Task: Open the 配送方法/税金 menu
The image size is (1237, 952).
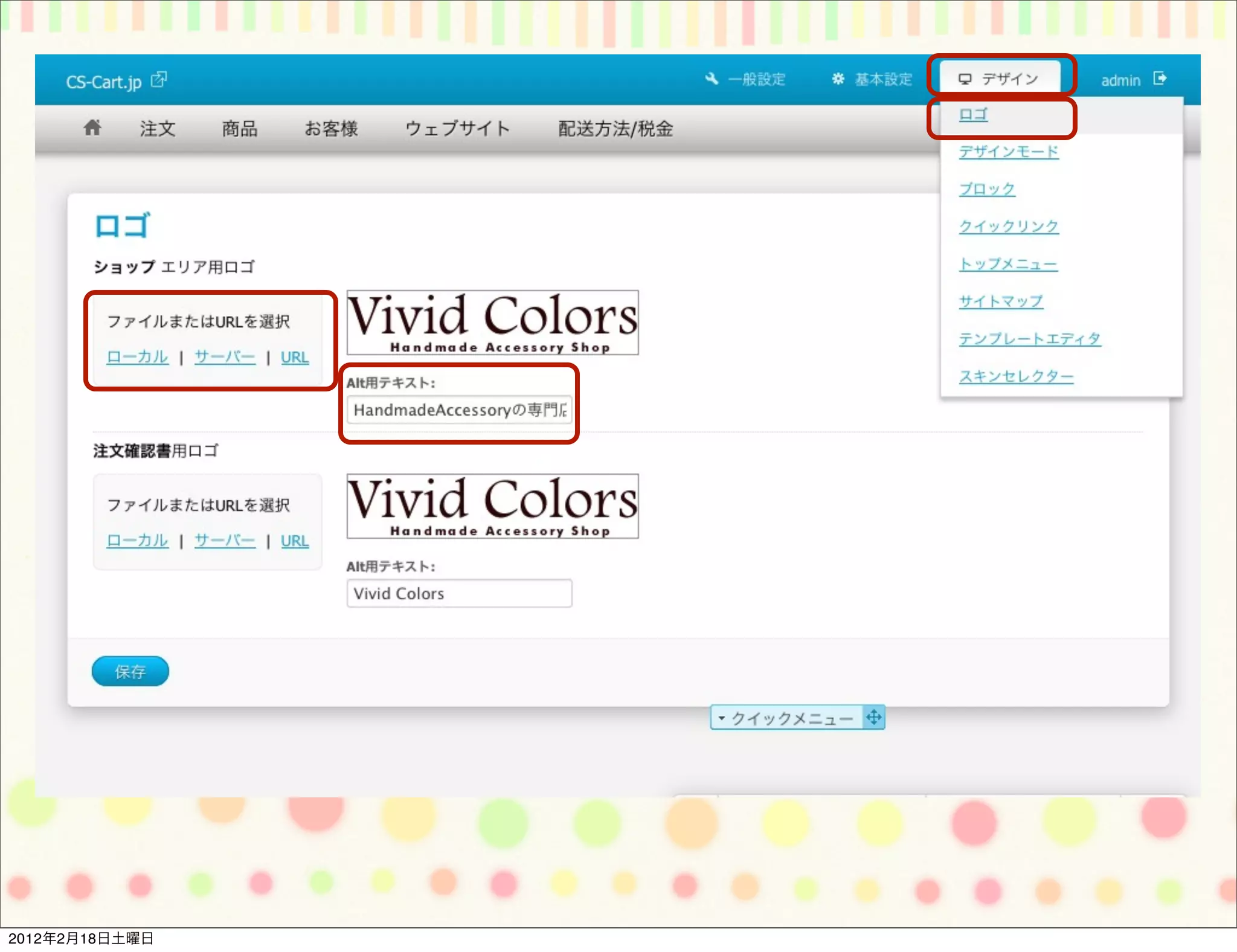Action: click(615, 129)
